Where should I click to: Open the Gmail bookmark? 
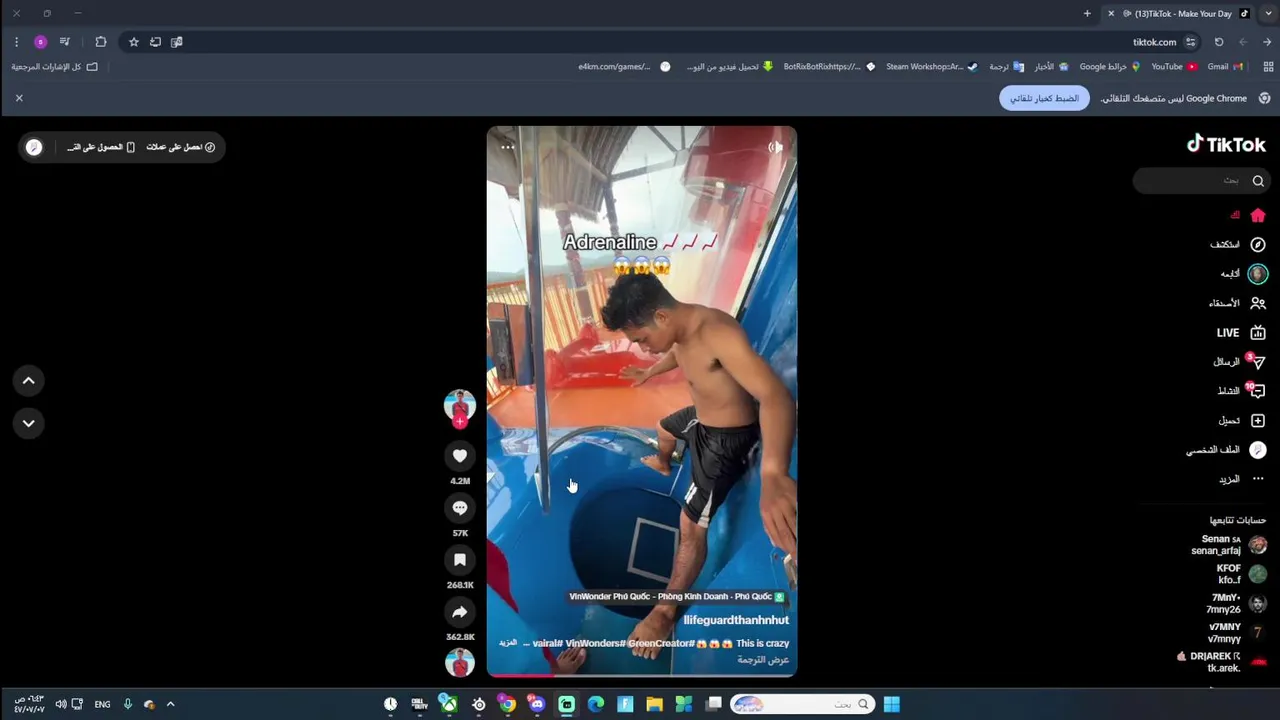coord(1225,67)
